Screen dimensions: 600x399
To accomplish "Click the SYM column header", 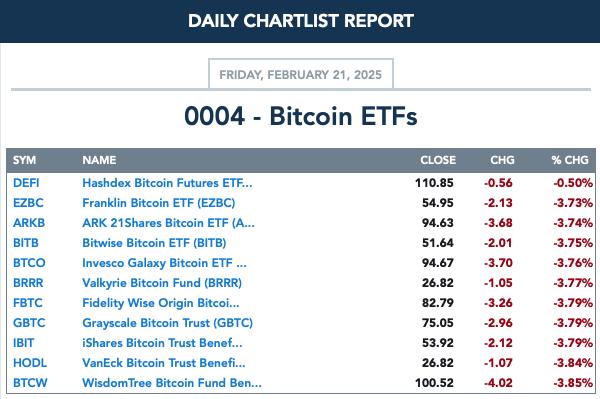I will pos(24,160).
